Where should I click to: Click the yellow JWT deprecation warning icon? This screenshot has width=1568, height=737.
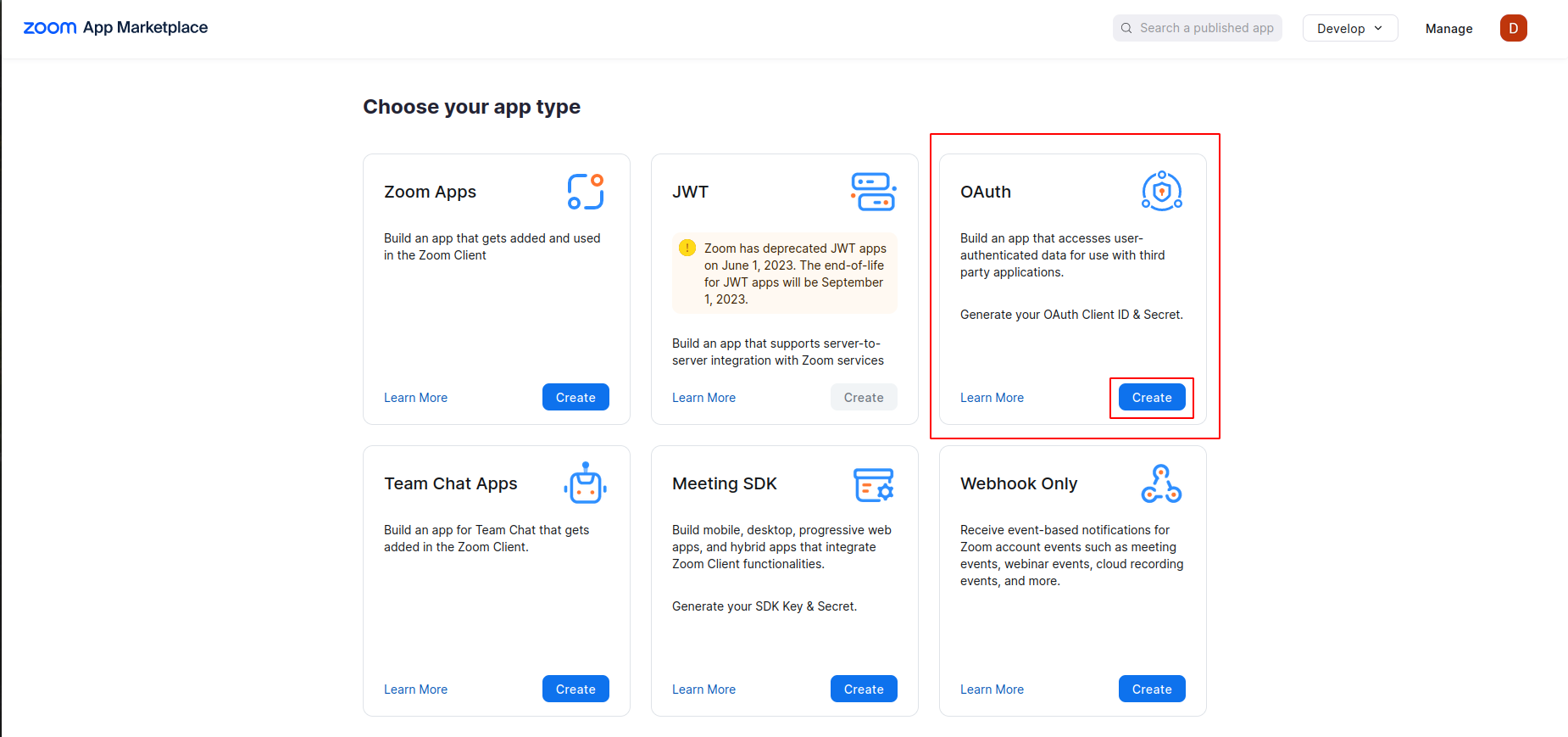(687, 248)
